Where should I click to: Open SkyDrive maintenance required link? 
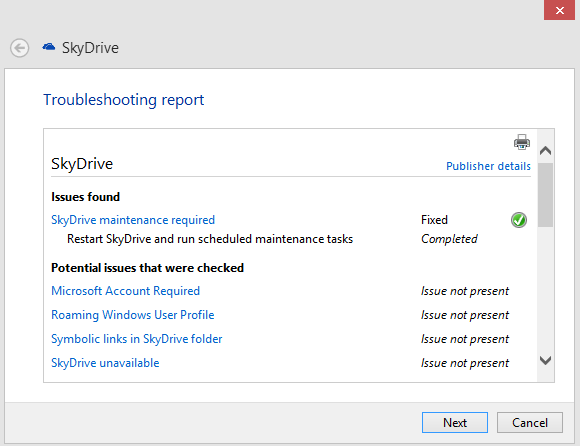pyautogui.click(x=133, y=220)
